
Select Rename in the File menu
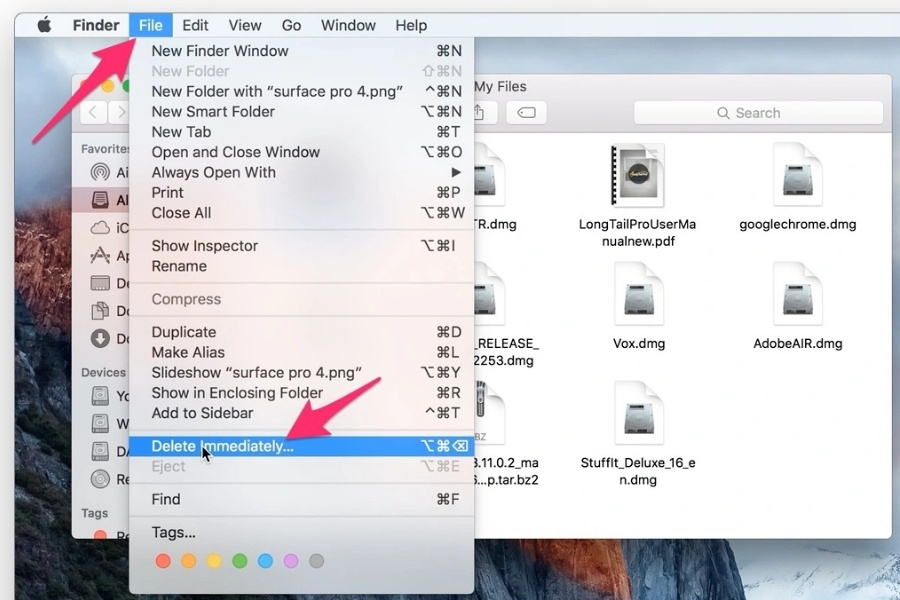click(x=302, y=266)
